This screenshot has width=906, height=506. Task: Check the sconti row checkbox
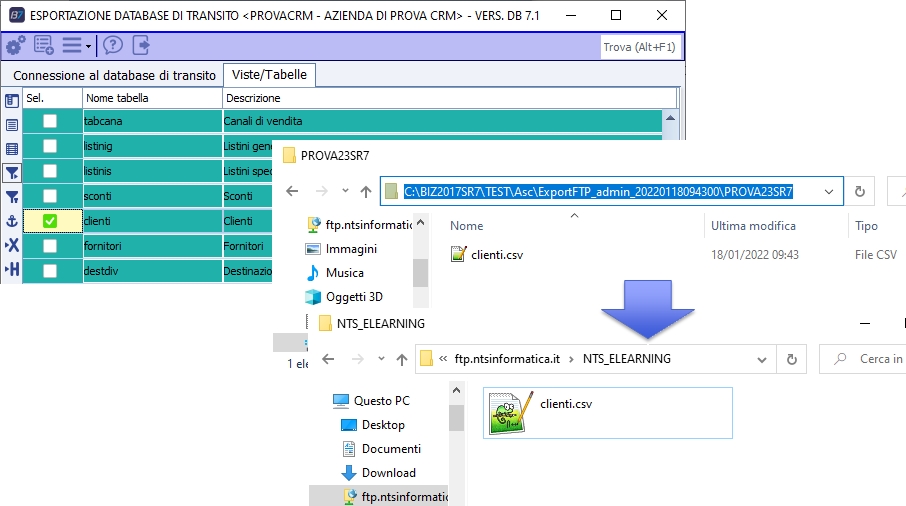50,196
